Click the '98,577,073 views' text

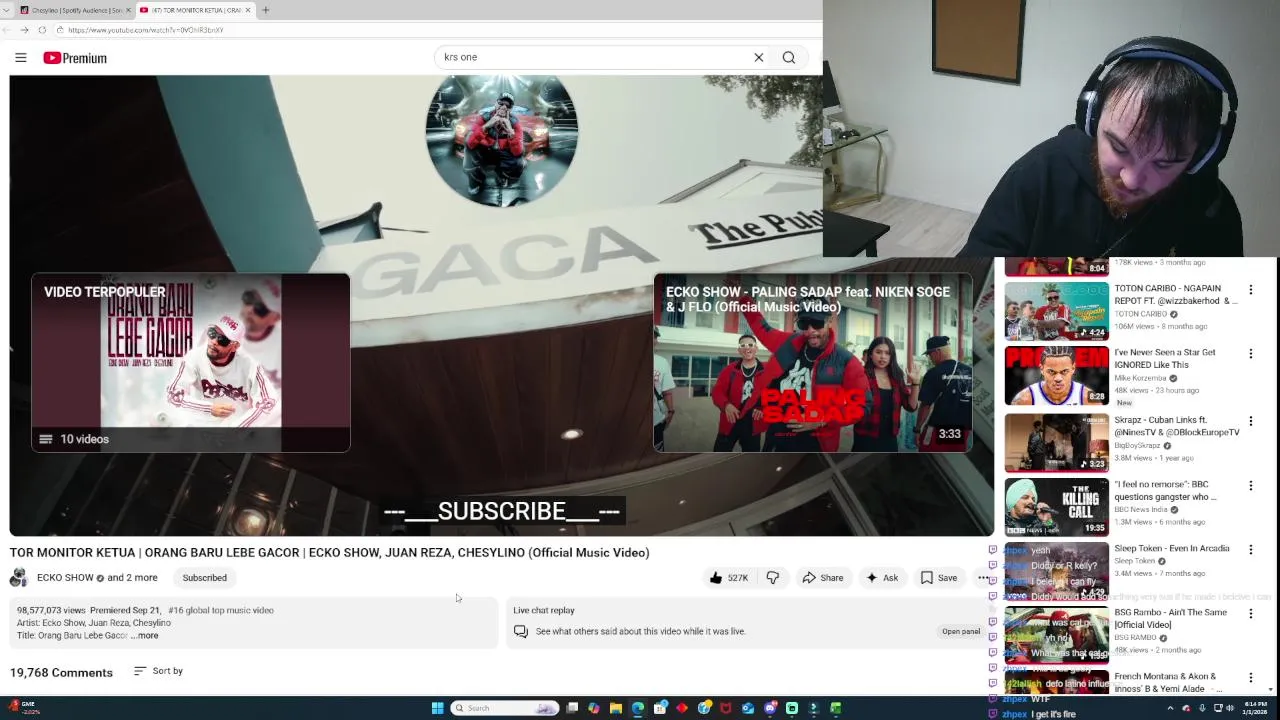pyautogui.click(x=51, y=610)
